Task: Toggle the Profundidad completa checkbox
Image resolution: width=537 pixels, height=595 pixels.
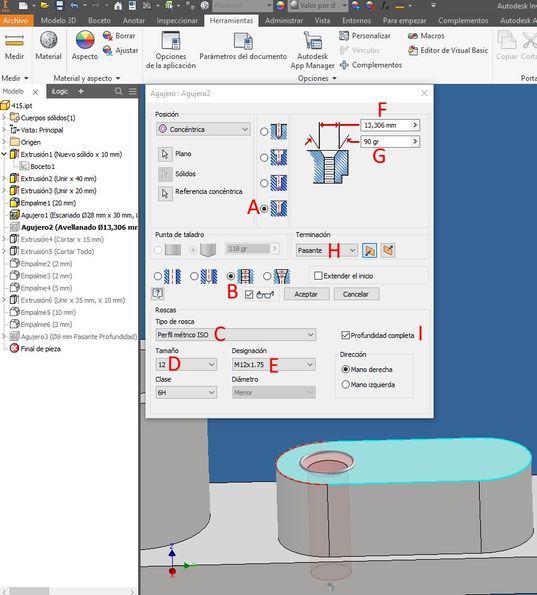Action: (345, 335)
